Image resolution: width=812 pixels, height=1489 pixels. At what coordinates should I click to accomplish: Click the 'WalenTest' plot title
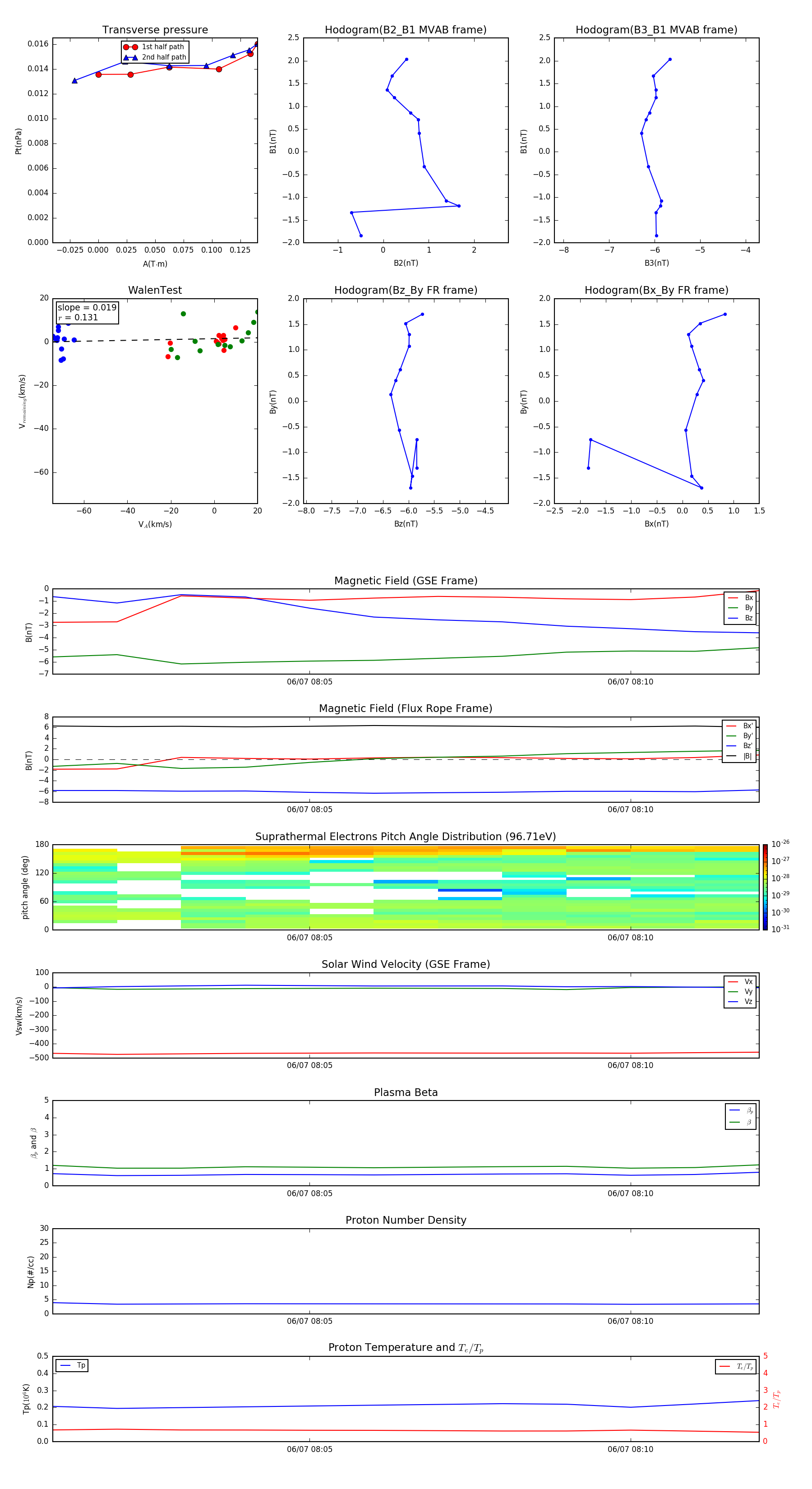tap(155, 290)
